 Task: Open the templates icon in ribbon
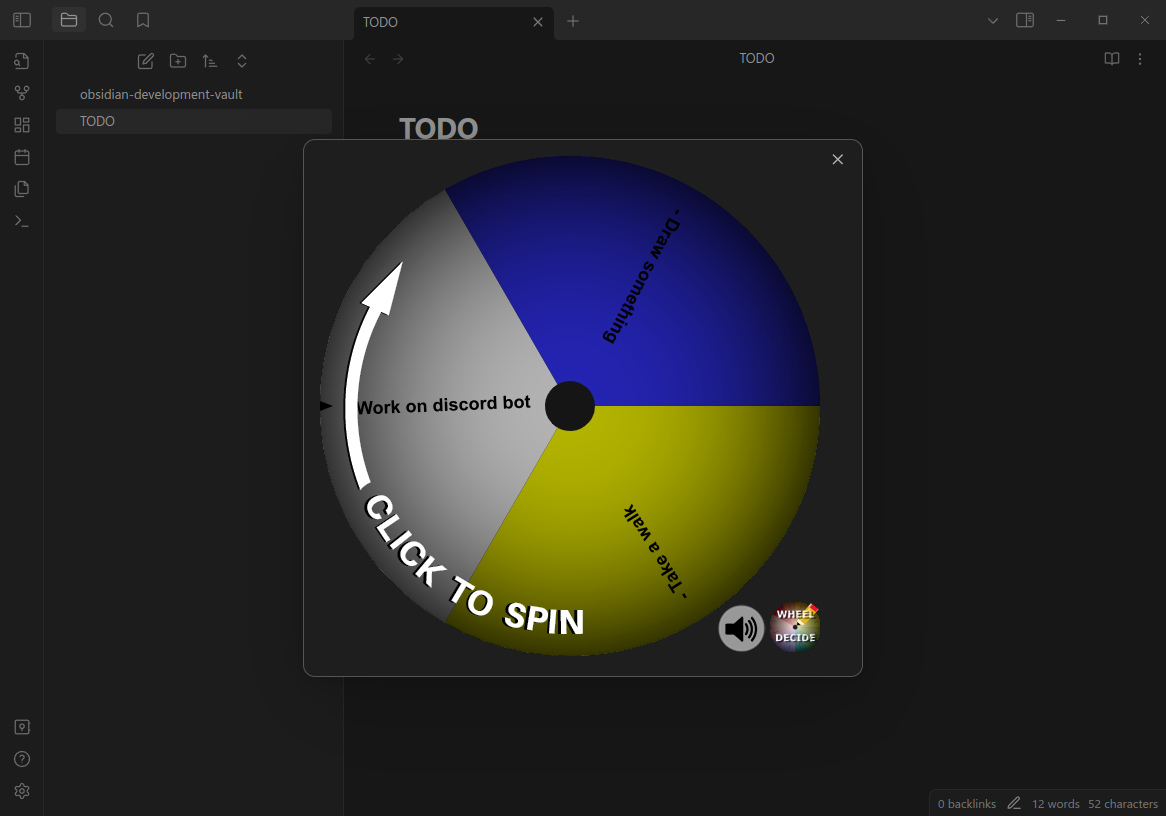(x=22, y=189)
